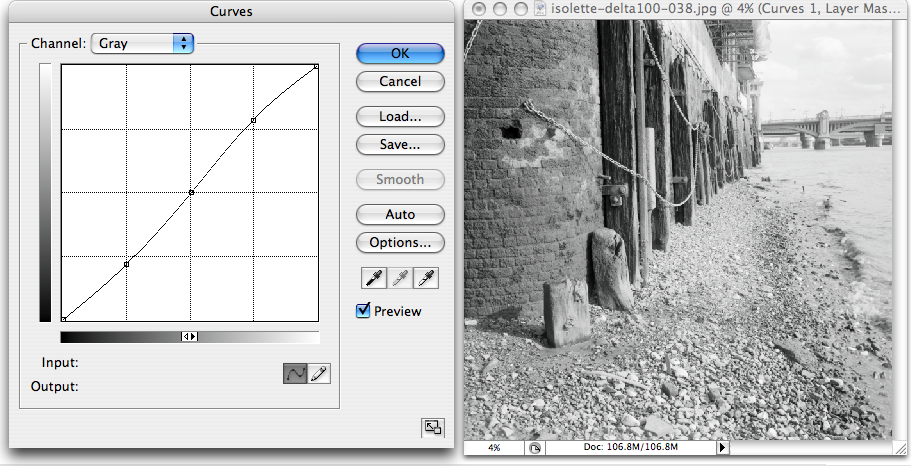Open the document info arrow menu
911x466 pixels.
723,448
